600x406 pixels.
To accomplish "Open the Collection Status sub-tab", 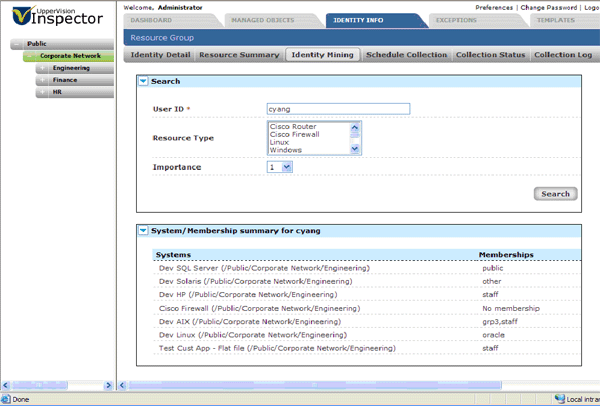I will pos(491,55).
